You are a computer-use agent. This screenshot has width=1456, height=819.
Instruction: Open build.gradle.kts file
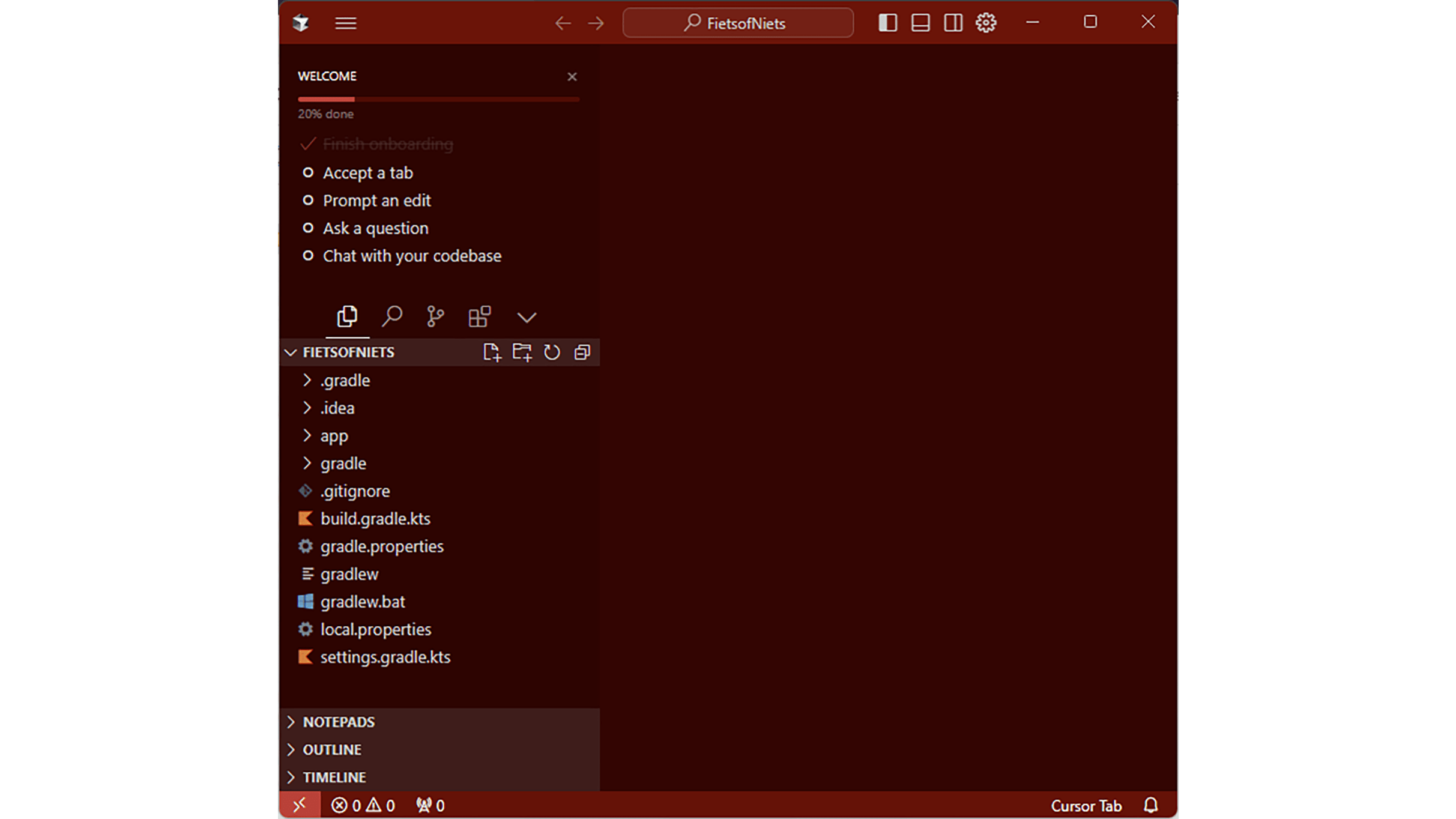pos(375,518)
